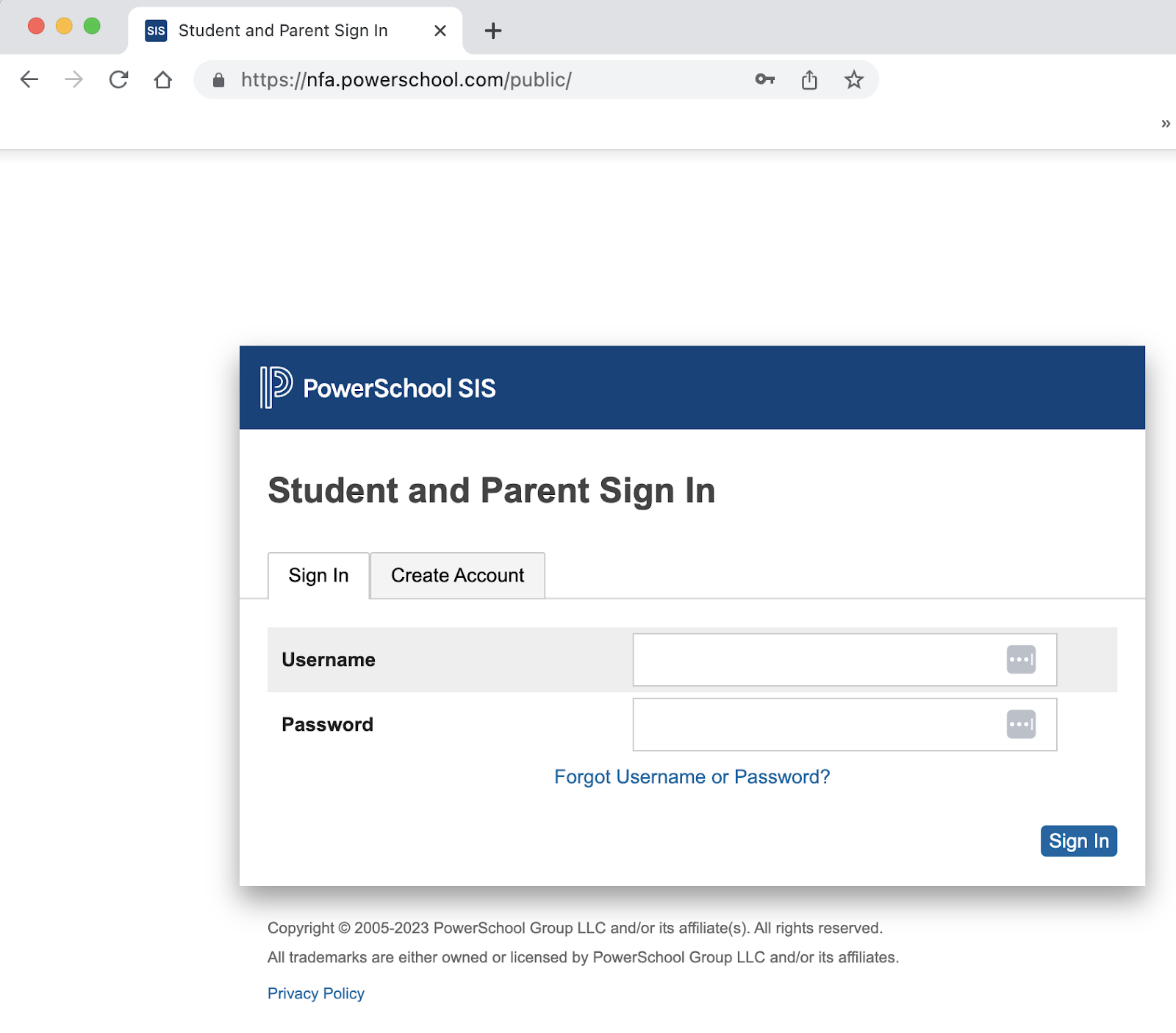This screenshot has width=1176, height=1033.
Task: Switch to the Create Account tab
Action: pyautogui.click(x=457, y=576)
